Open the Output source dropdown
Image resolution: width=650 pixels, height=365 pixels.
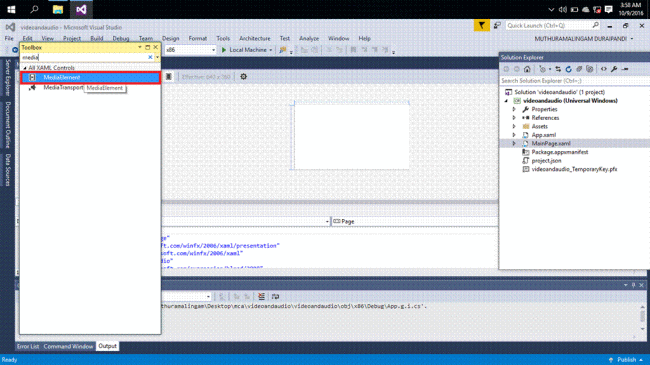(x=208, y=297)
